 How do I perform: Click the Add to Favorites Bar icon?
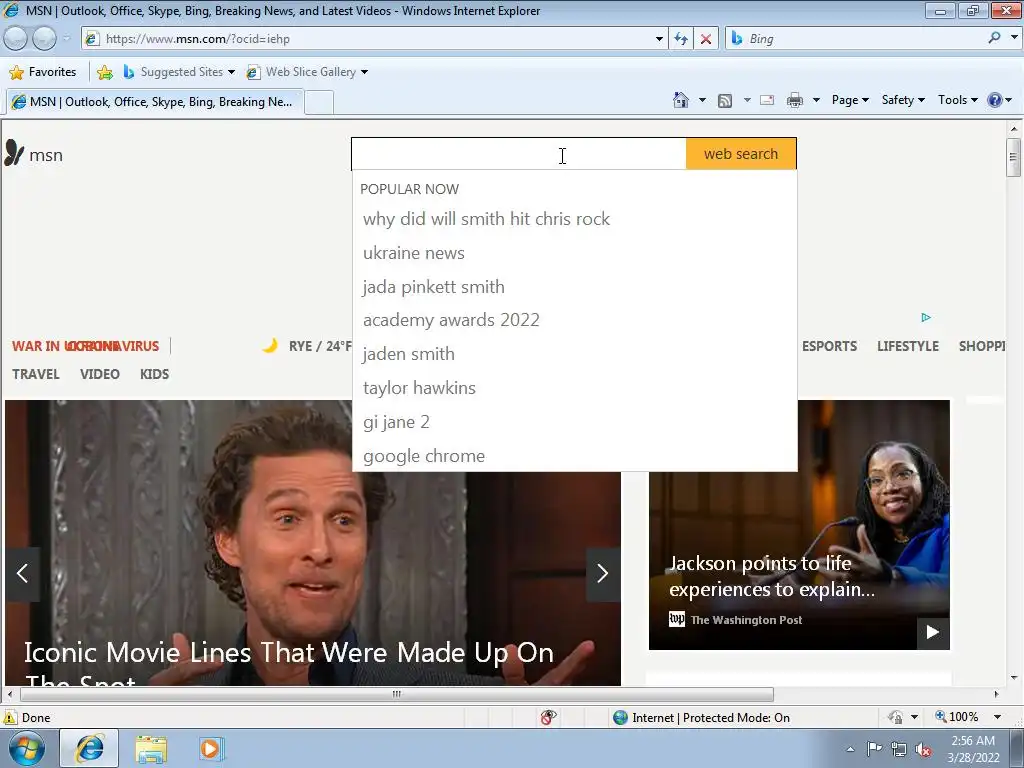click(104, 72)
